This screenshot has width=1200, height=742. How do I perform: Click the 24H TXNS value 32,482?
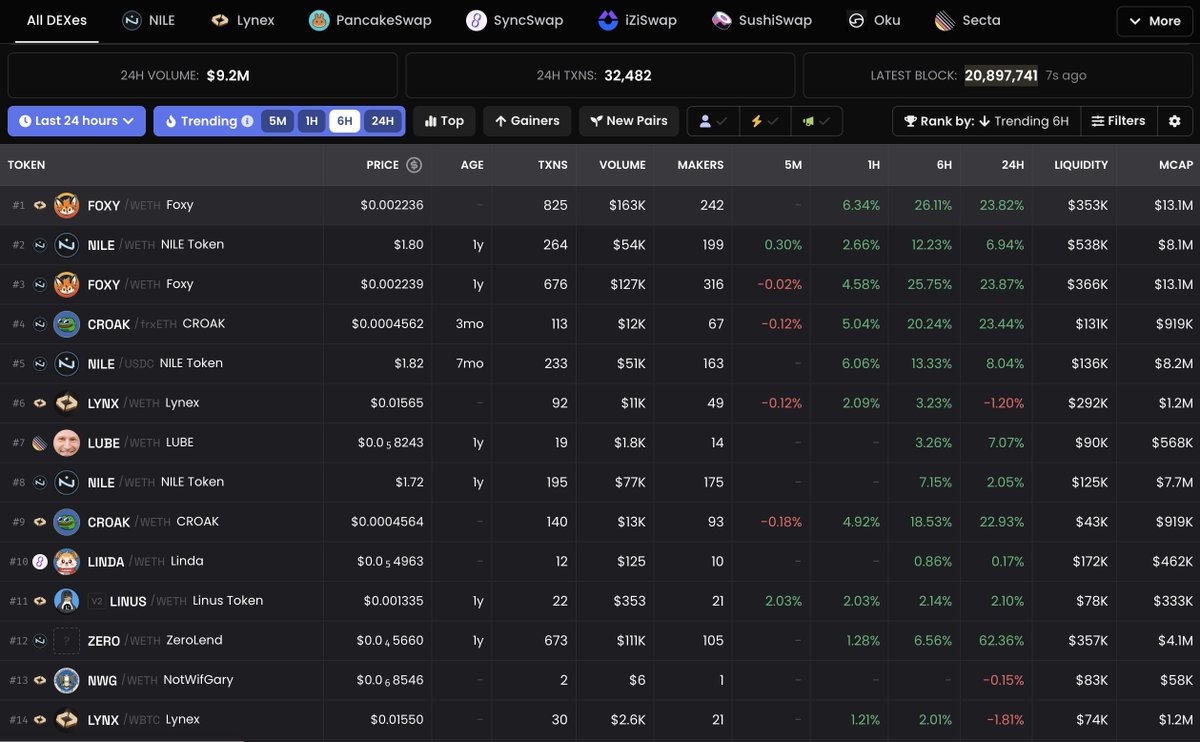628,75
